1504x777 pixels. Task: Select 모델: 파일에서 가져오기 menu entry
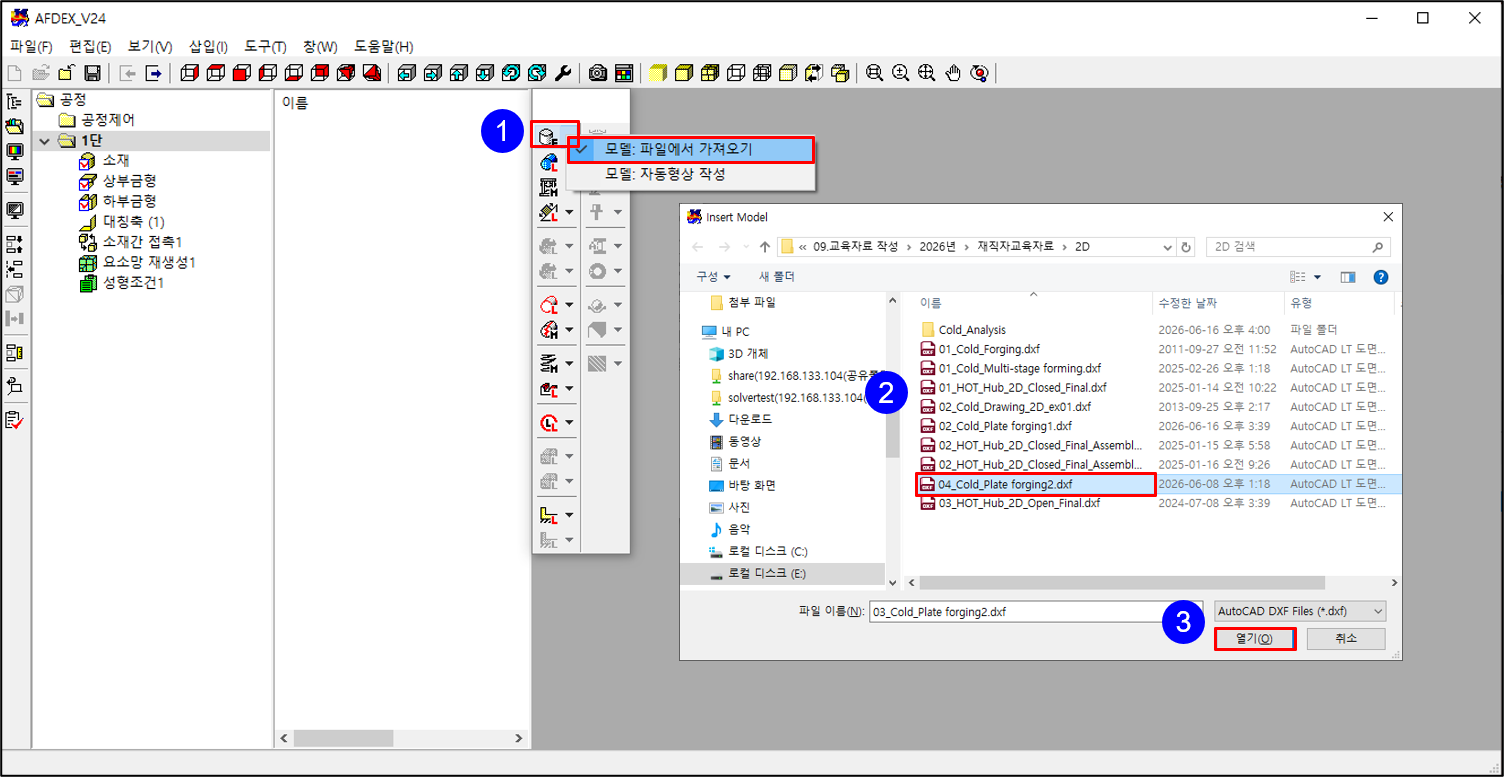coord(690,149)
